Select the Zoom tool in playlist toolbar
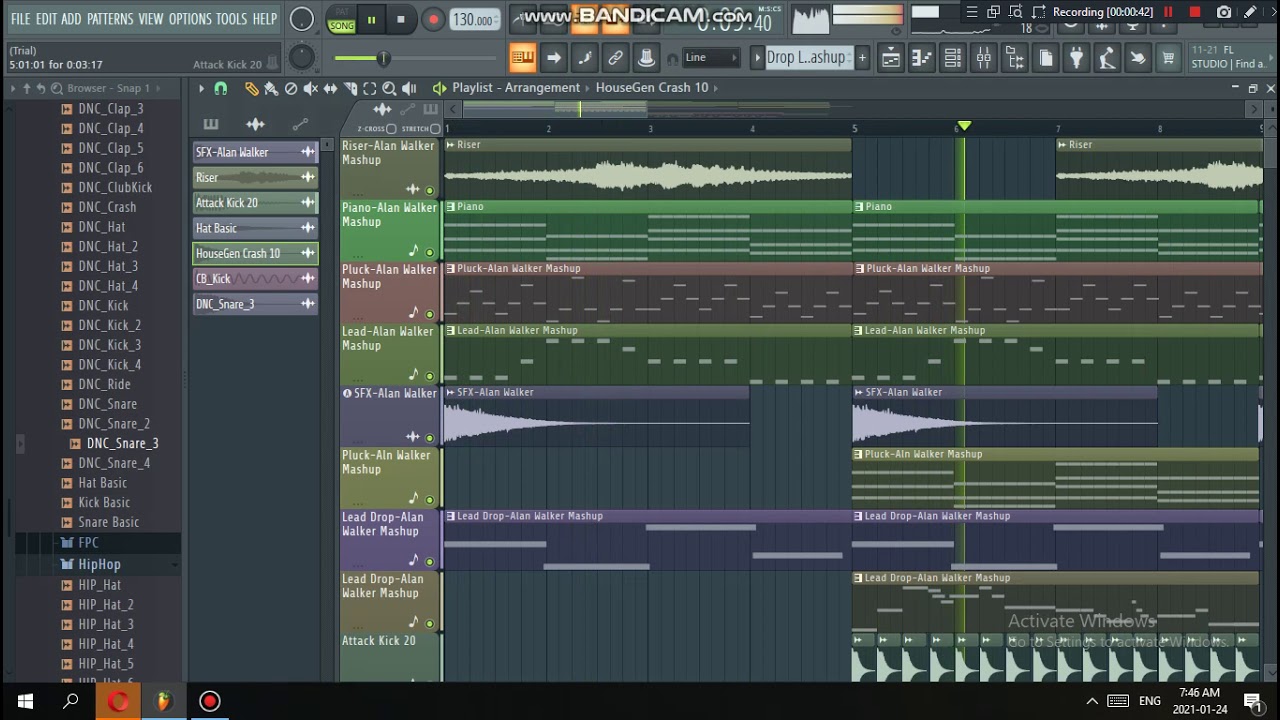1280x720 pixels. point(389,88)
